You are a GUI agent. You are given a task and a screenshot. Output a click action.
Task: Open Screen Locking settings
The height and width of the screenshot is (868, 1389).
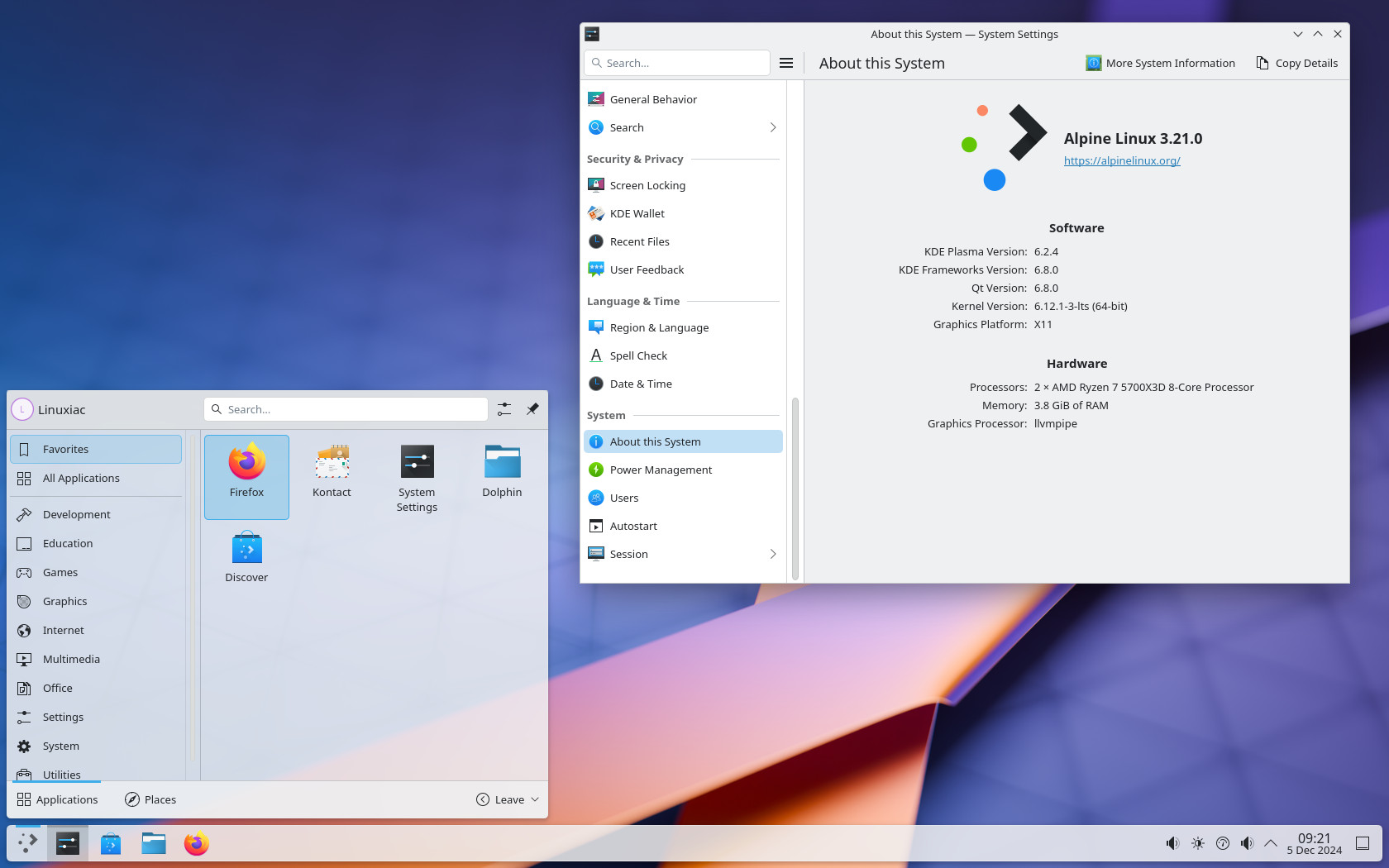(x=683, y=185)
